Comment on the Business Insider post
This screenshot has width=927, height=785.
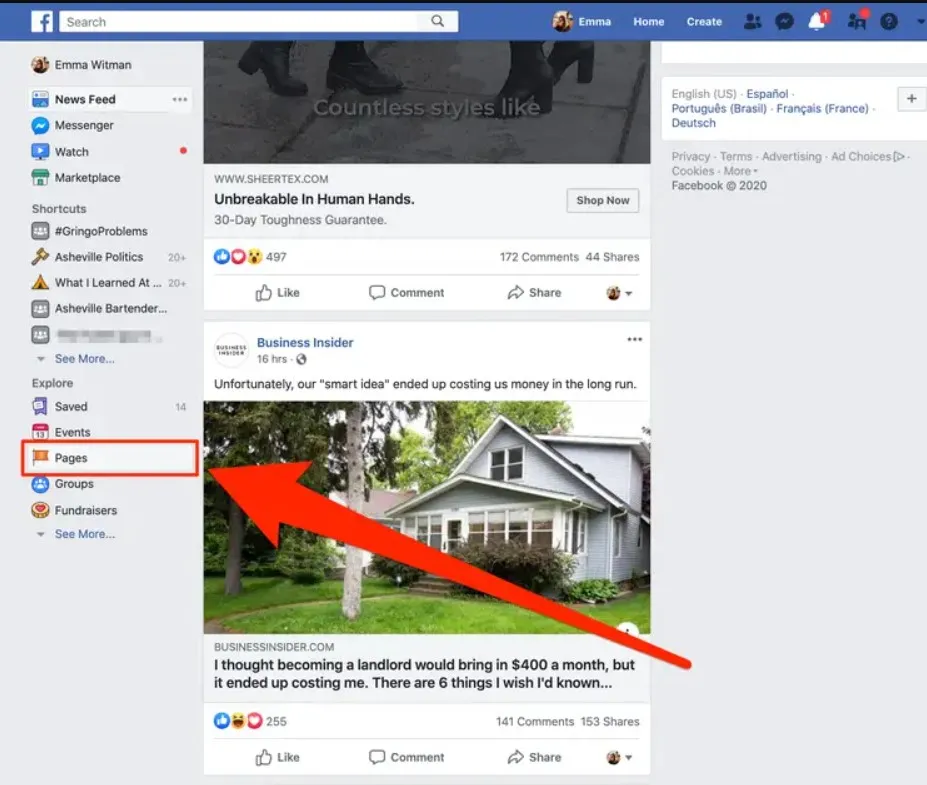407,757
